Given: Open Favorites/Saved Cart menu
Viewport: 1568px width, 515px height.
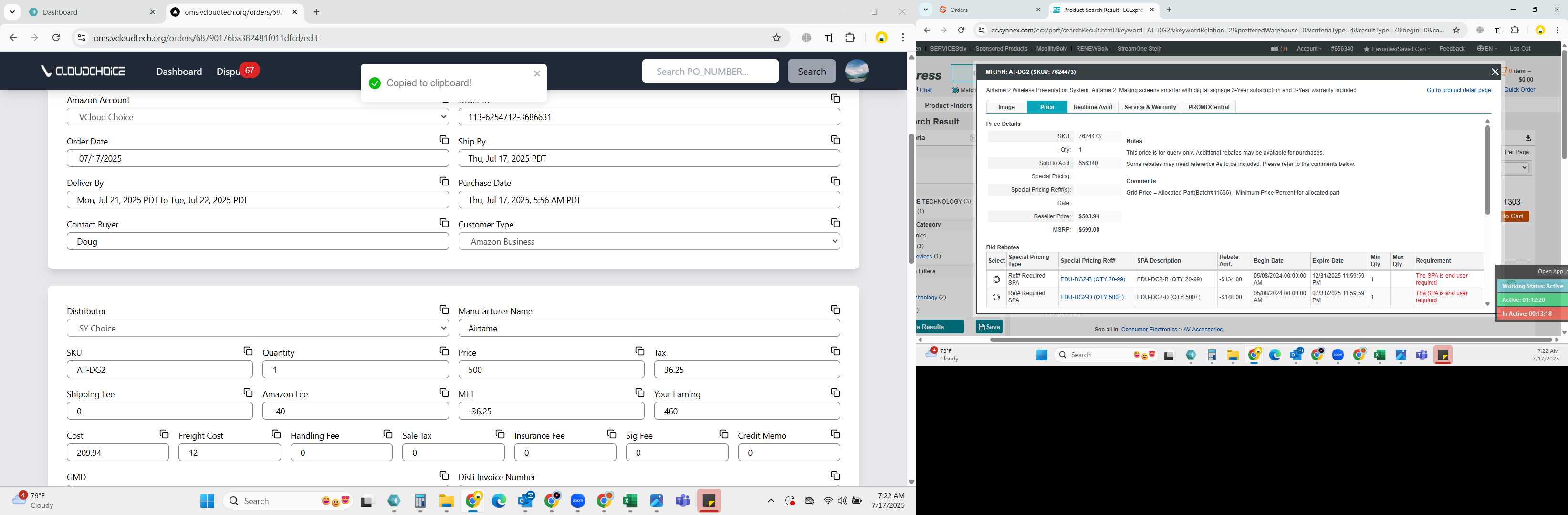Looking at the screenshot, I should (1396, 49).
